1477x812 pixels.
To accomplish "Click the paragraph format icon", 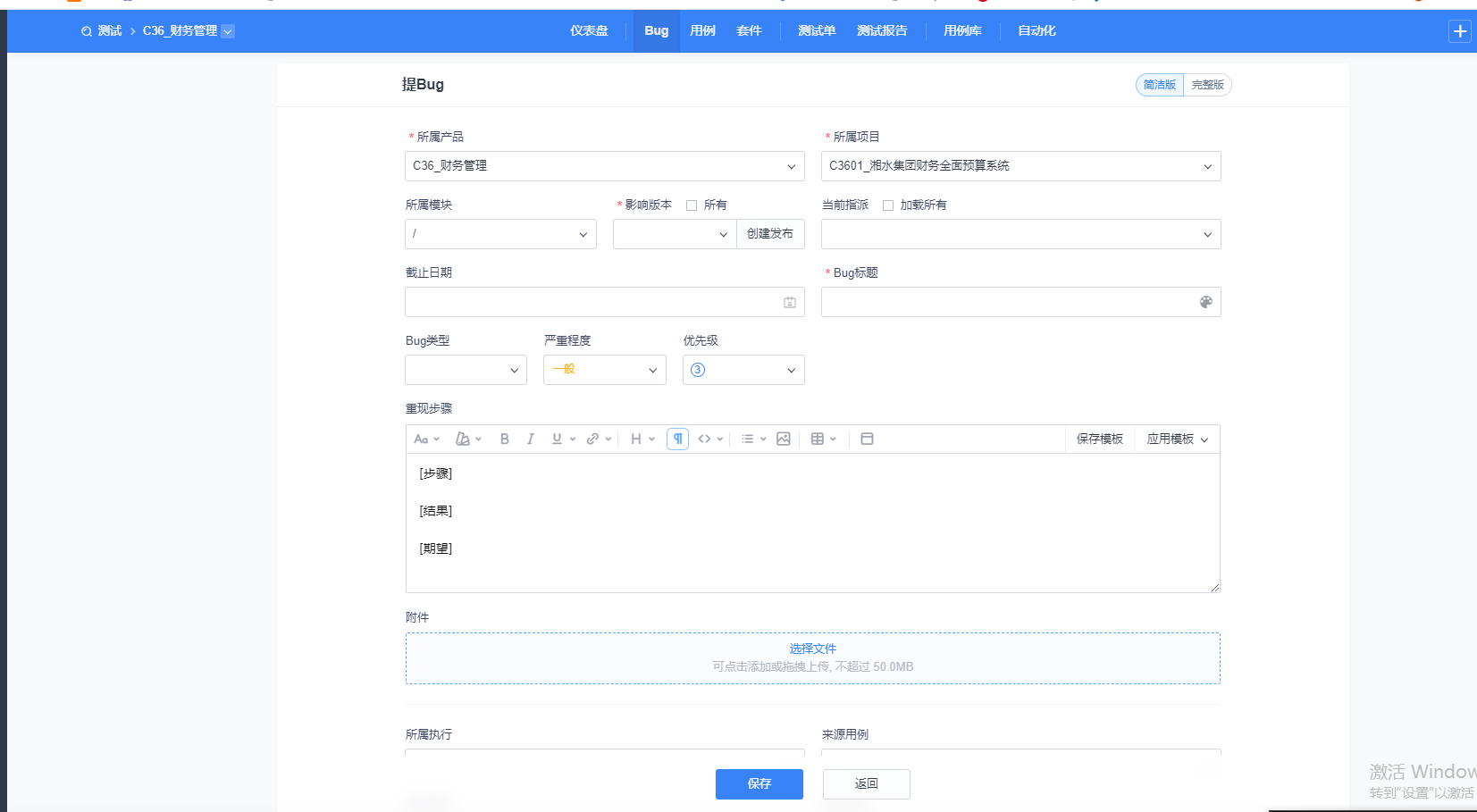I will click(677, 439).
